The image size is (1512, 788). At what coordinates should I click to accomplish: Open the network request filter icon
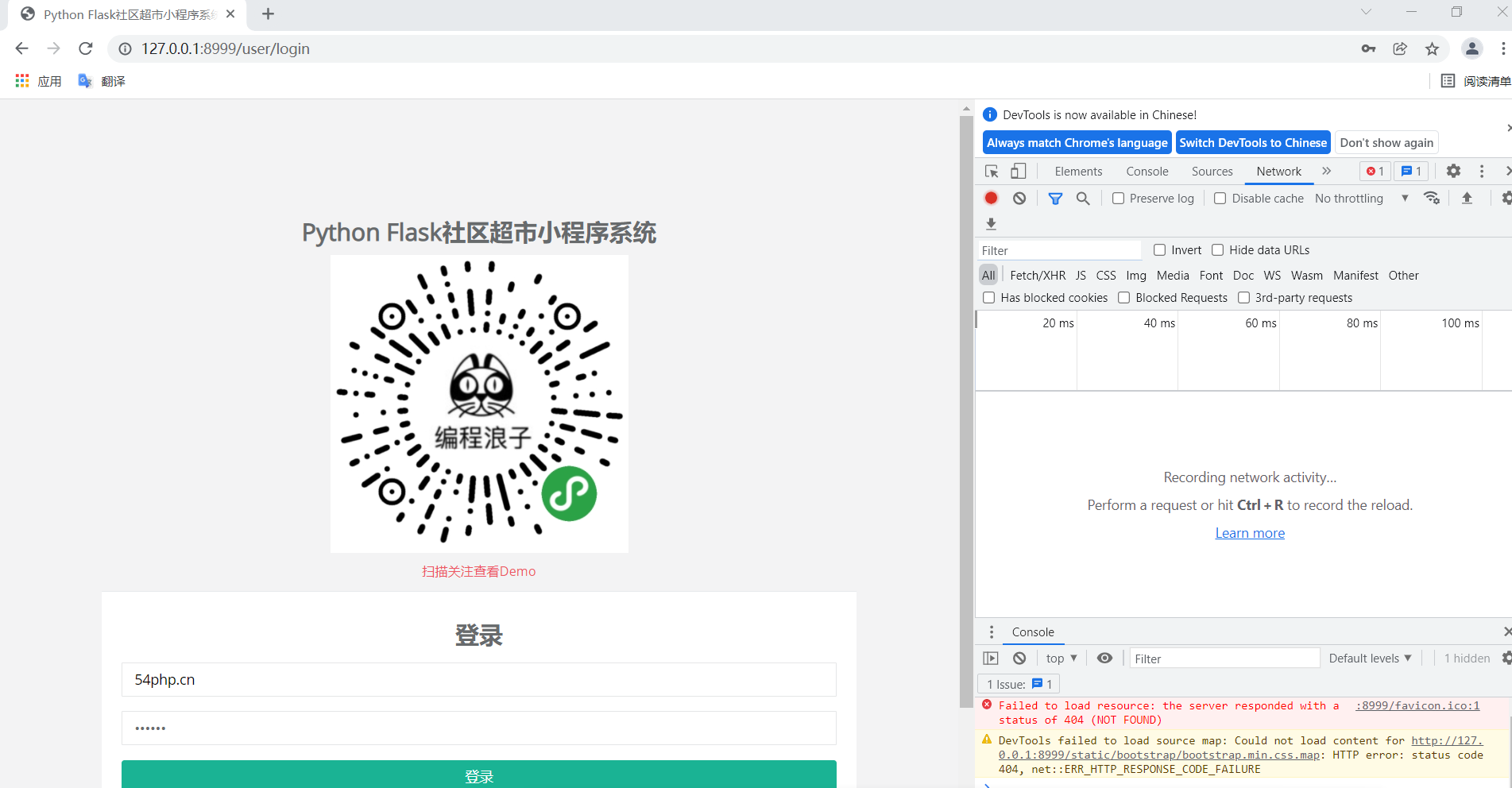[1055, 198]
